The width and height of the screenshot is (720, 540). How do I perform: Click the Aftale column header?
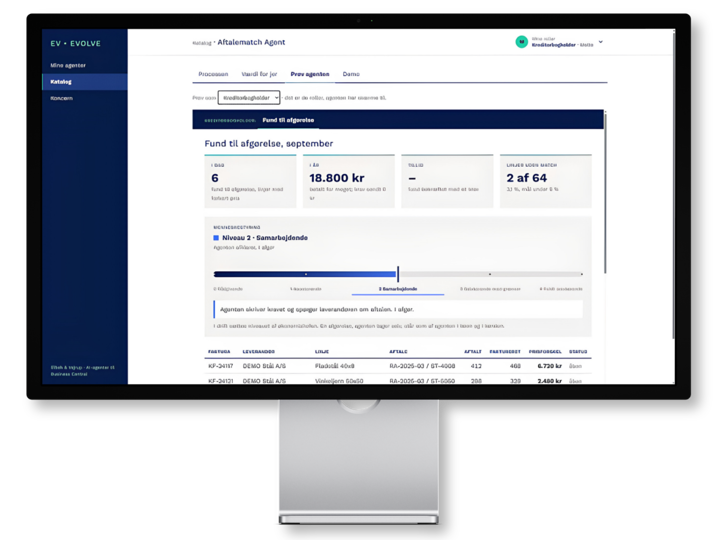tap(398, 352)
